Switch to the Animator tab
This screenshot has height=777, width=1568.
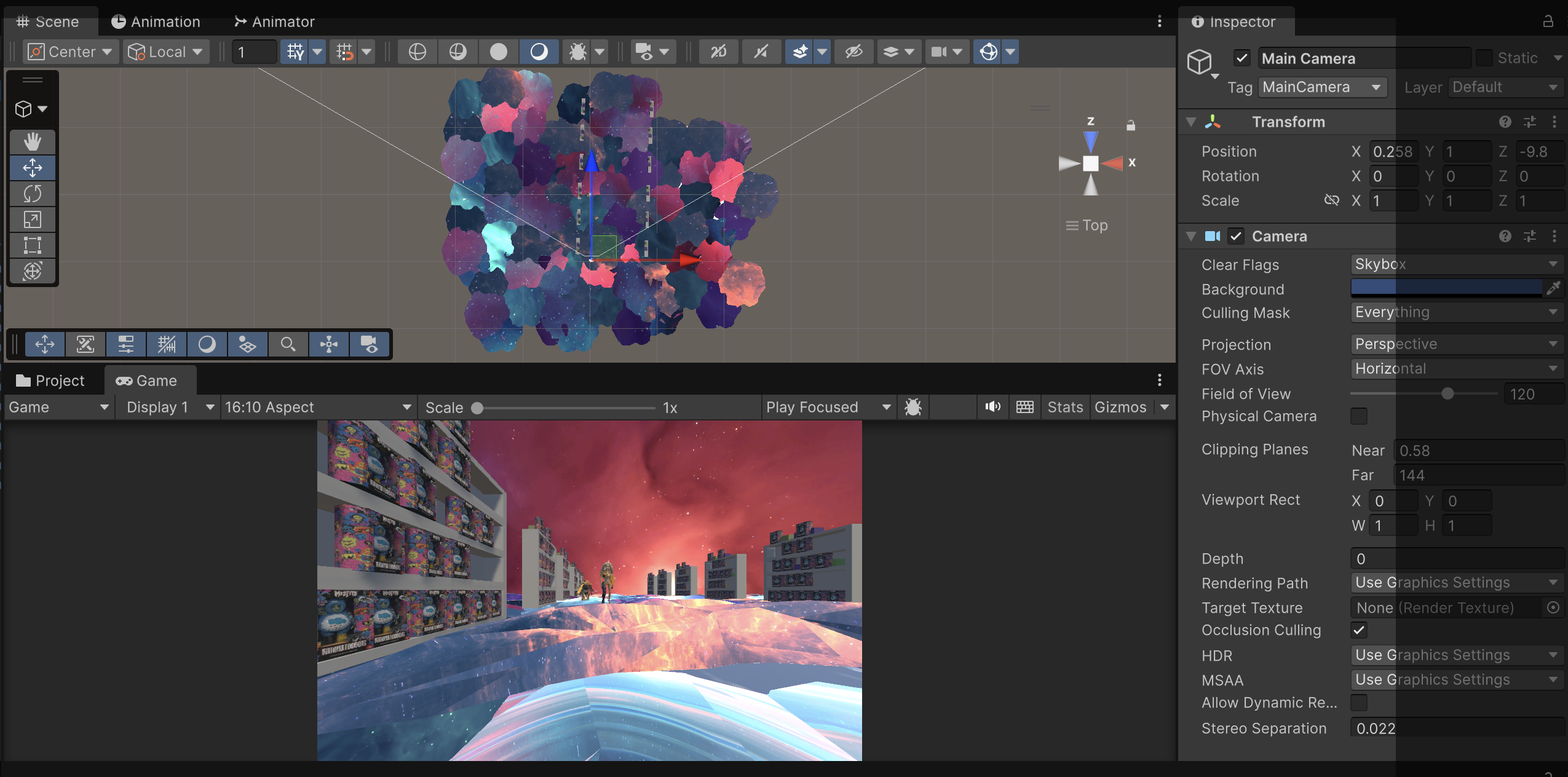pos(274,22)
